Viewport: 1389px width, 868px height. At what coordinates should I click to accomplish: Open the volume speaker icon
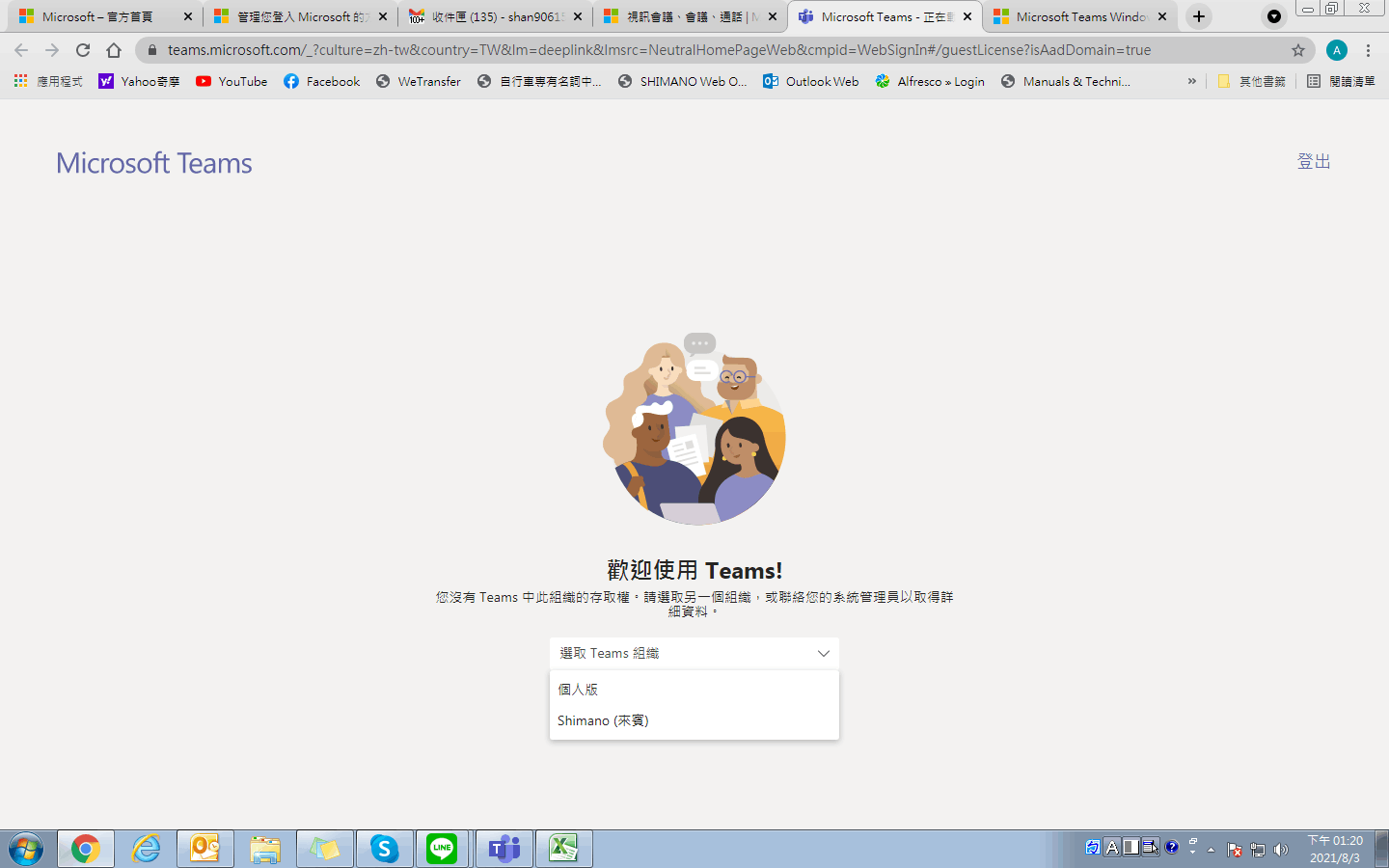click(1281, 850)
